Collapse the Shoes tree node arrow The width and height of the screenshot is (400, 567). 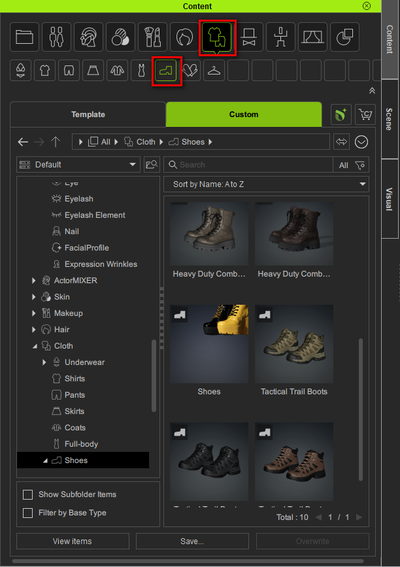[x=45, y=461]
